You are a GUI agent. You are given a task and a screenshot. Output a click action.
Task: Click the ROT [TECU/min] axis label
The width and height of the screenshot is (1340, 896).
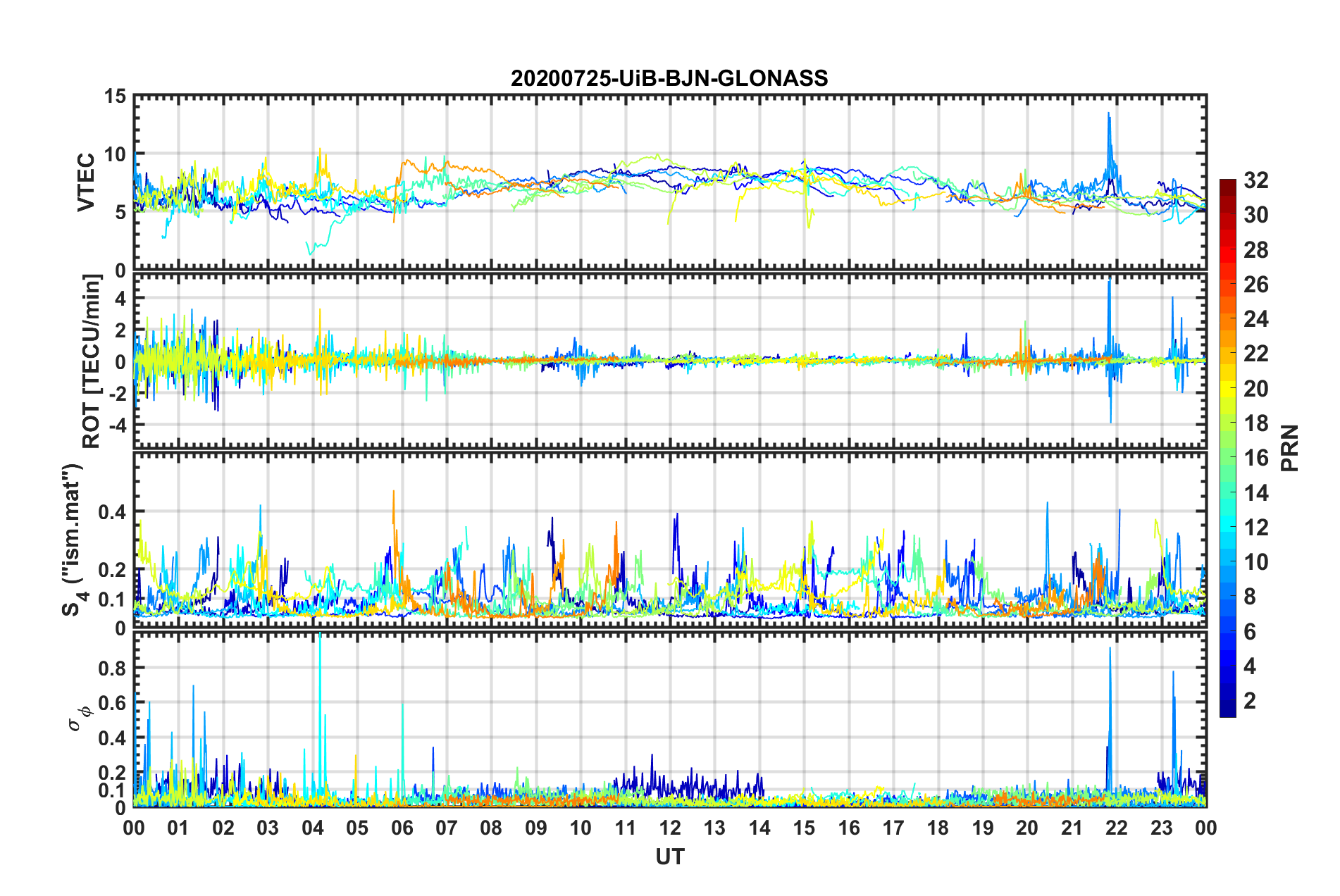click(x=92, y=361)
